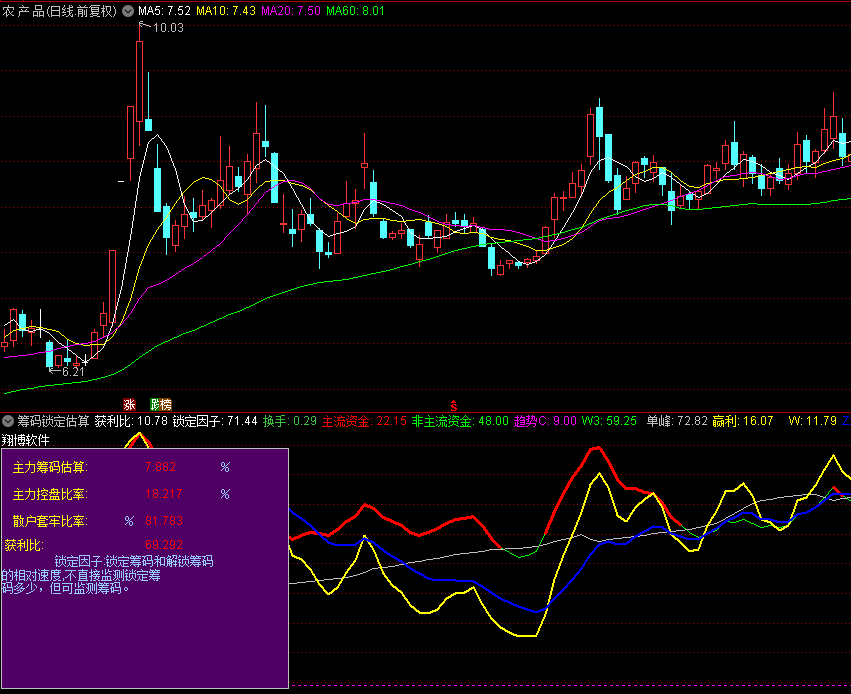Click 主力控盘比率 value 18.217
The width and height of the screenshot is (851, 694).
(163, 494)
